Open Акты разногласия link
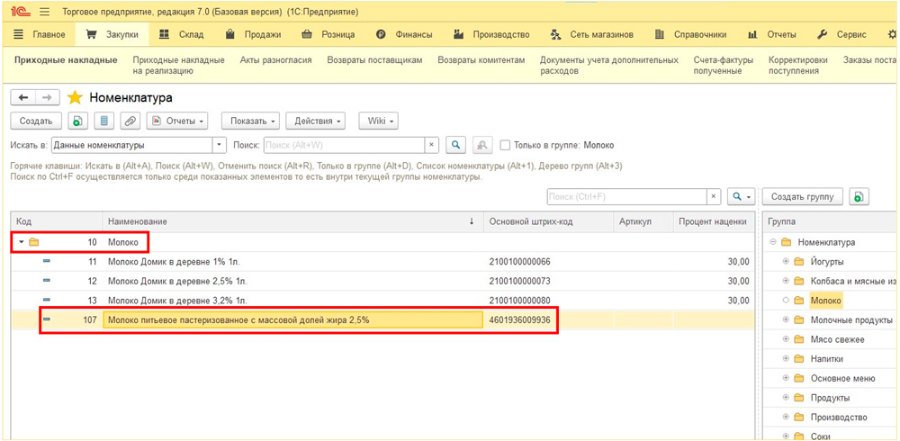Viewport: 900px width, 441px height. point(276,60)
